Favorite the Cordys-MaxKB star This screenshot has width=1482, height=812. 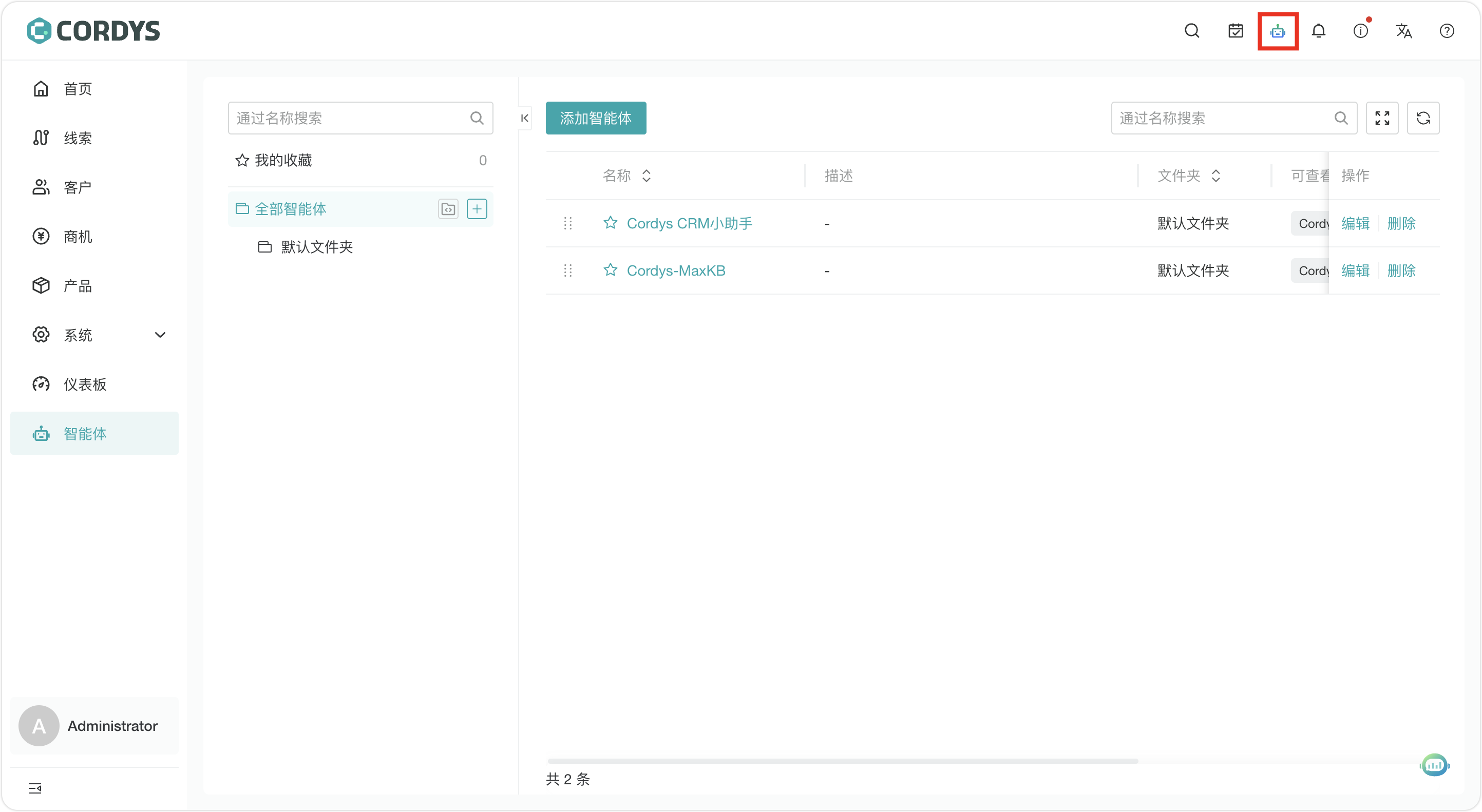coord(611,269)
